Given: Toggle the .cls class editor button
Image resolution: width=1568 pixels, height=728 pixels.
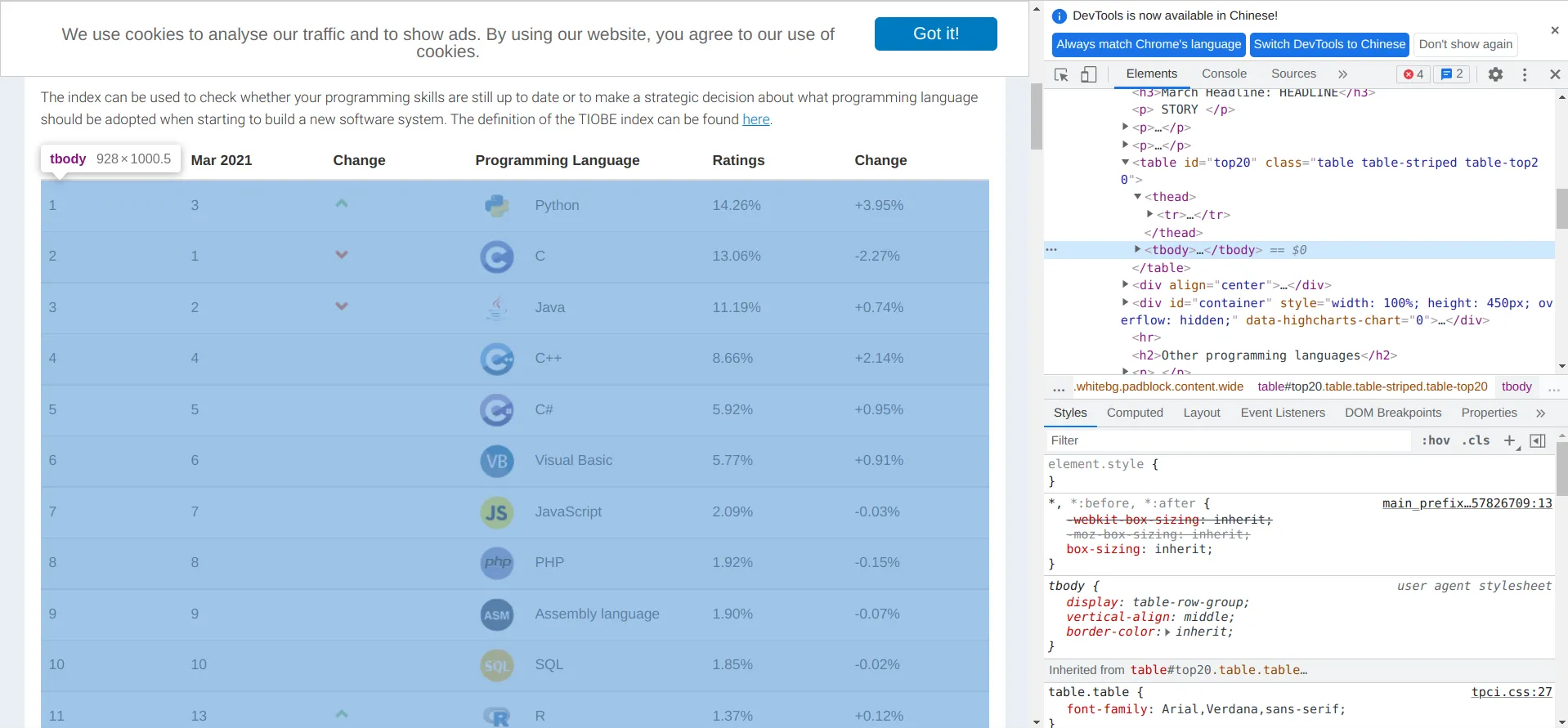Looking at the screenshot, I should point(1476,440).
